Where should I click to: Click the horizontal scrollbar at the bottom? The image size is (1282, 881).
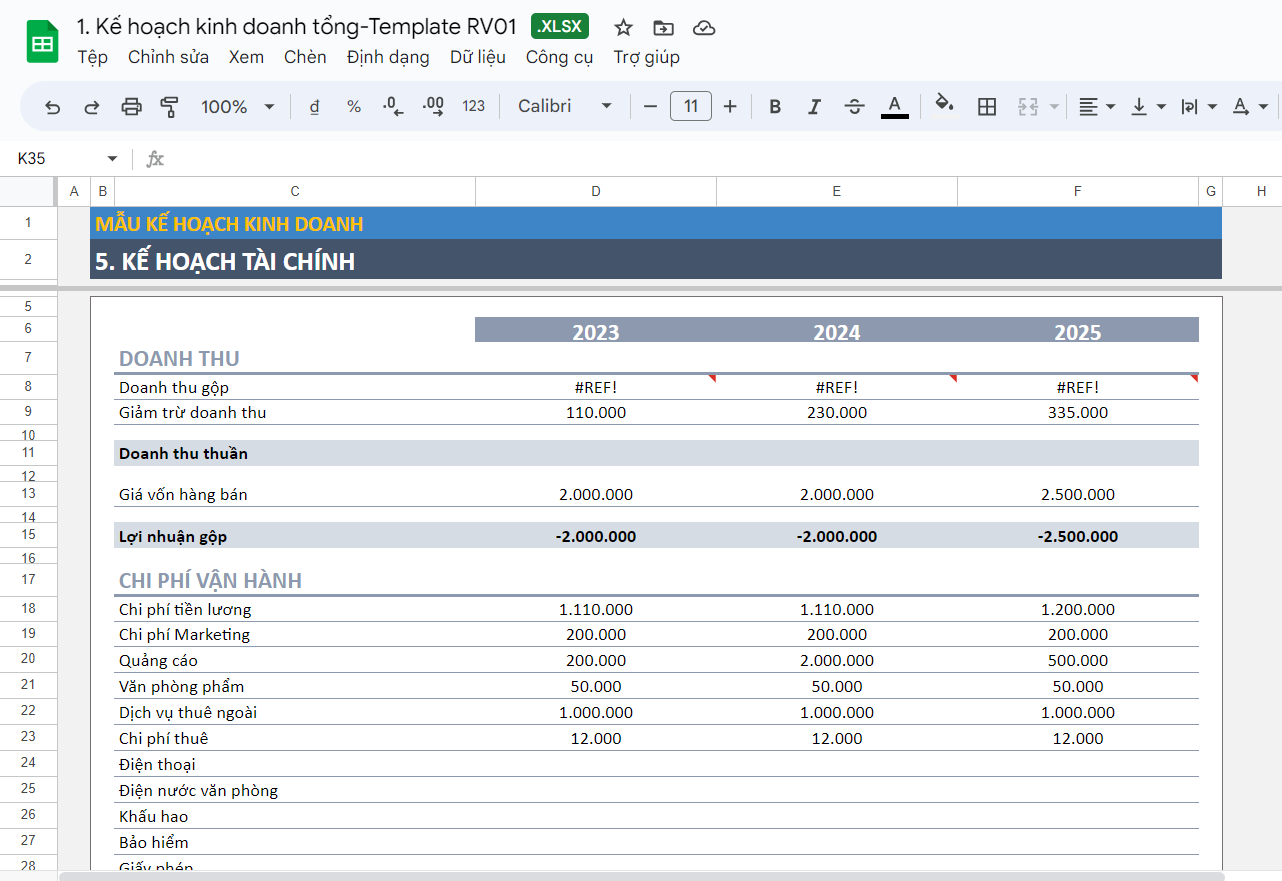click(641, 876)
